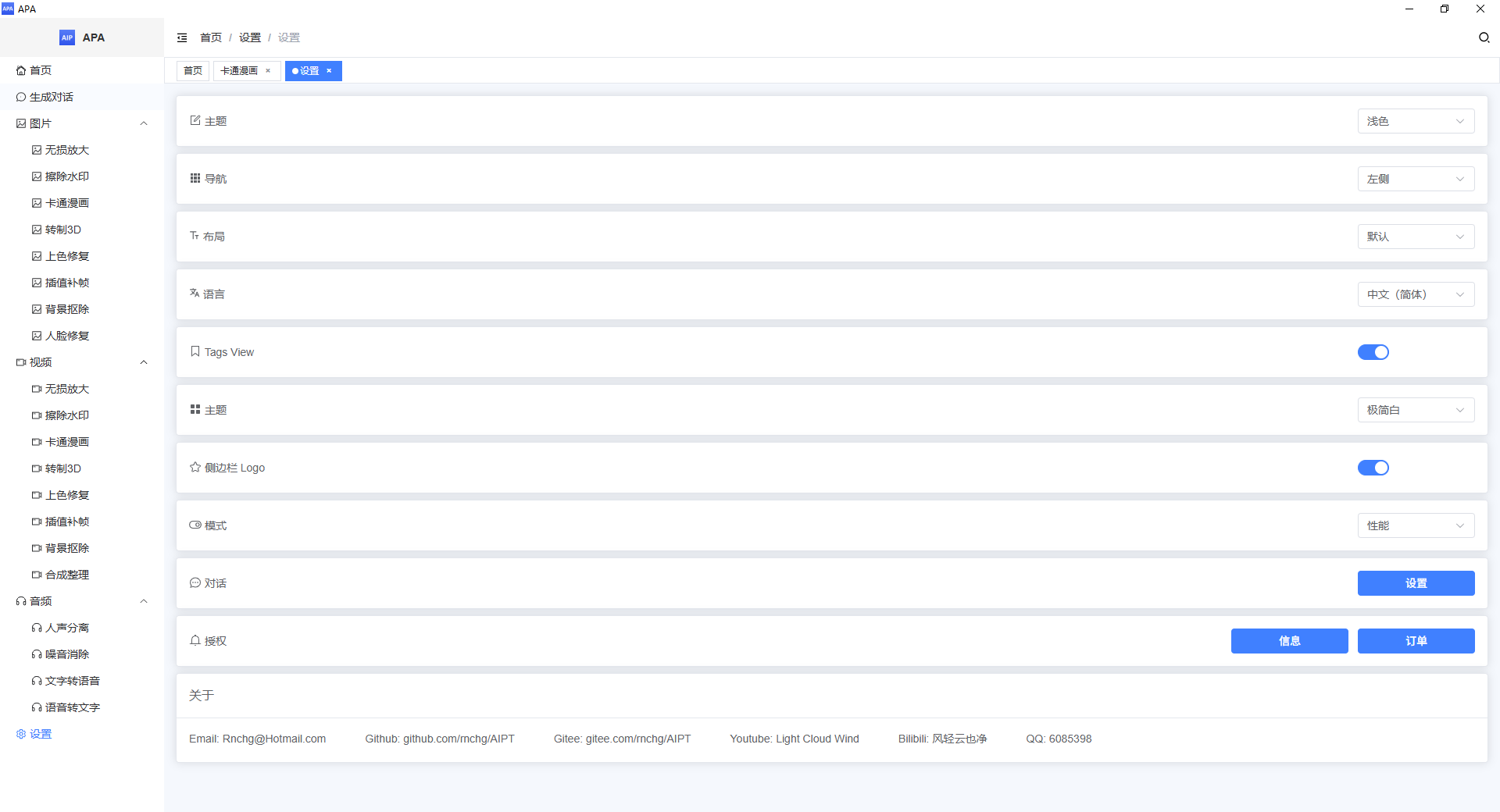Viewport: 1500px width, 812px height.
Task: Toggle the 侧边栏 Logo switch
Action: (x=1373, y=468)
